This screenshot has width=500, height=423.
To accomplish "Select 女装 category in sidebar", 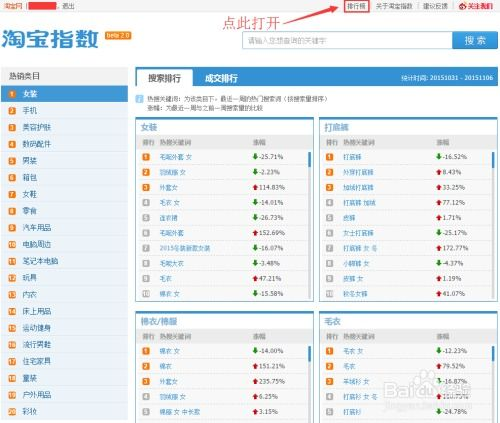I will 64,94.
